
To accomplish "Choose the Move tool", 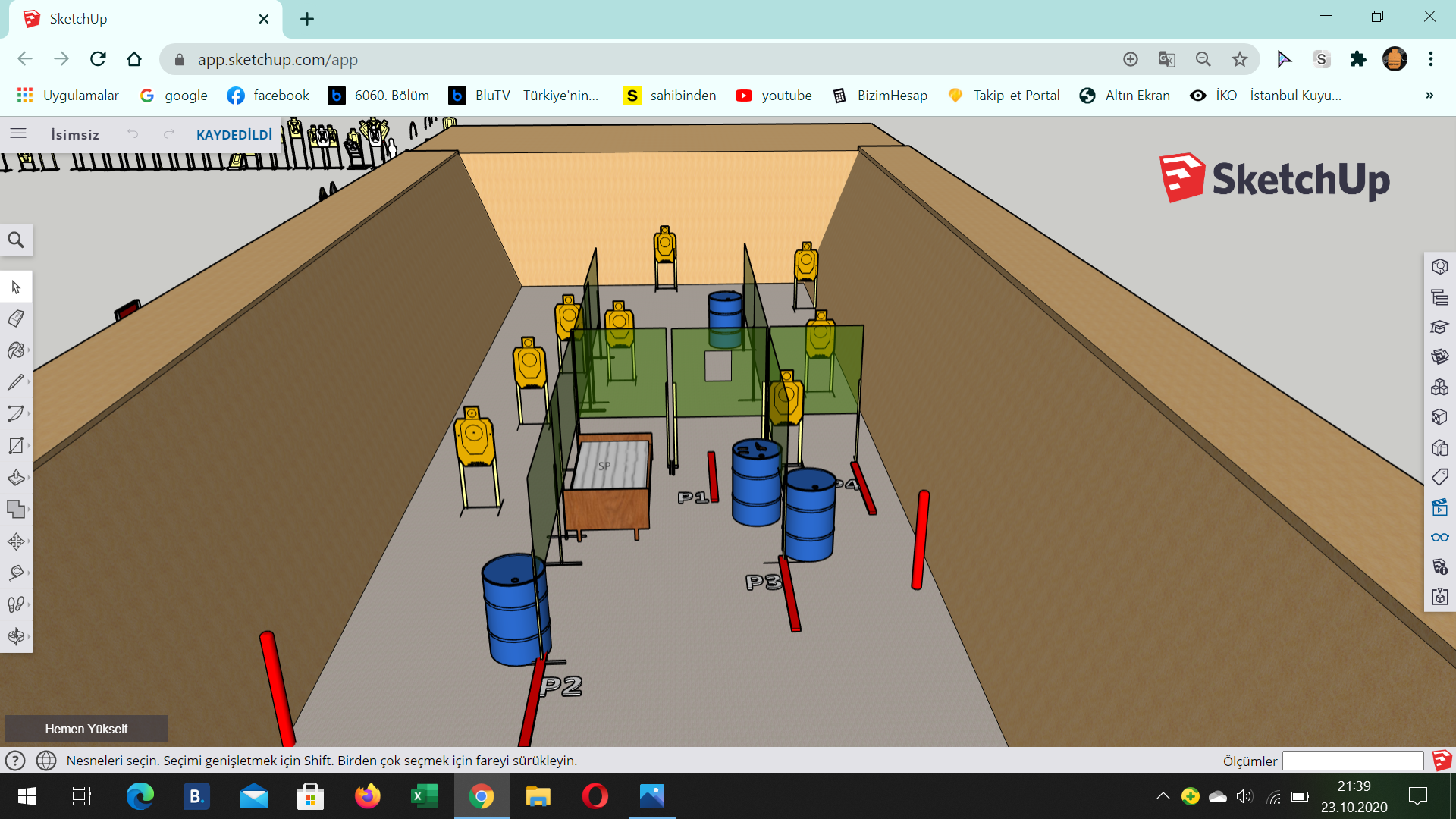I will [x=16, y=541].
